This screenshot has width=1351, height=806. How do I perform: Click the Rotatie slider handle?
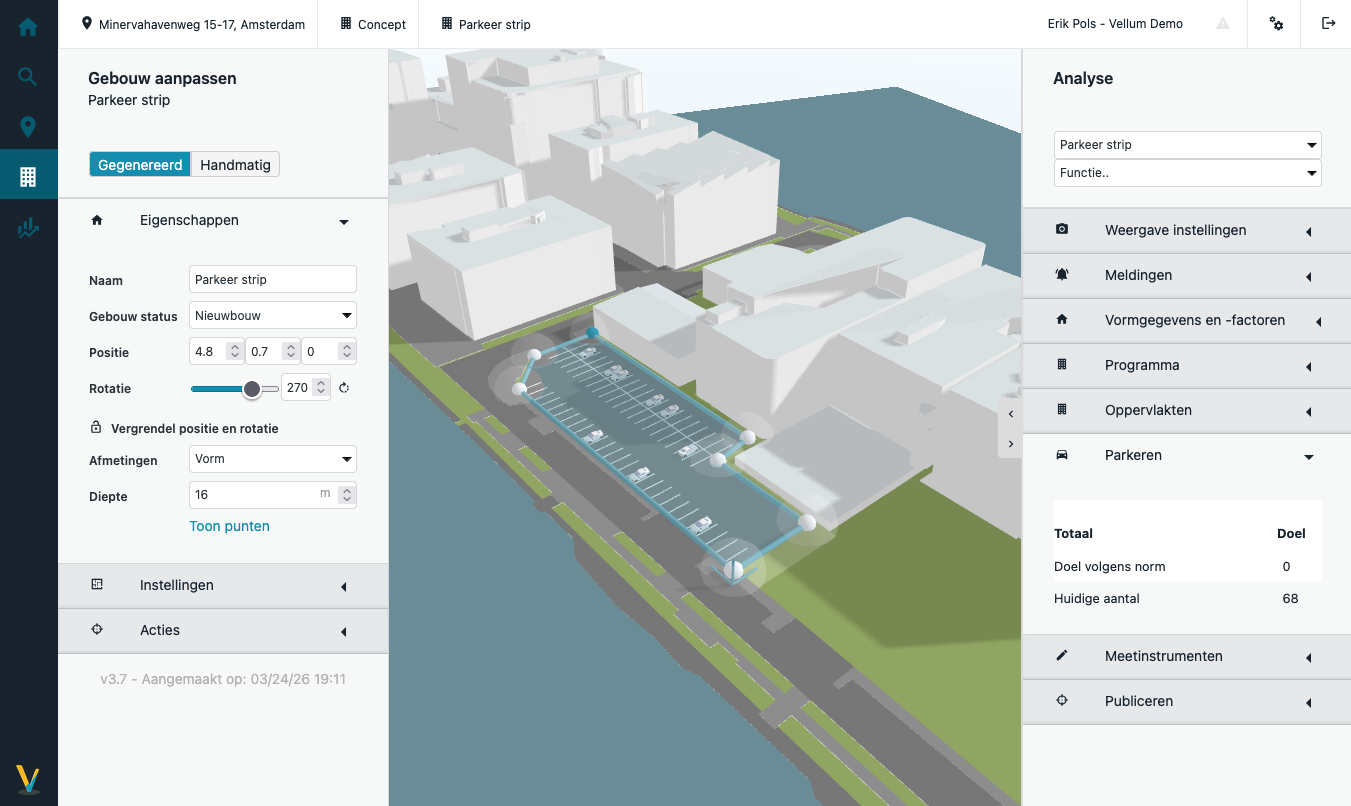252,389
